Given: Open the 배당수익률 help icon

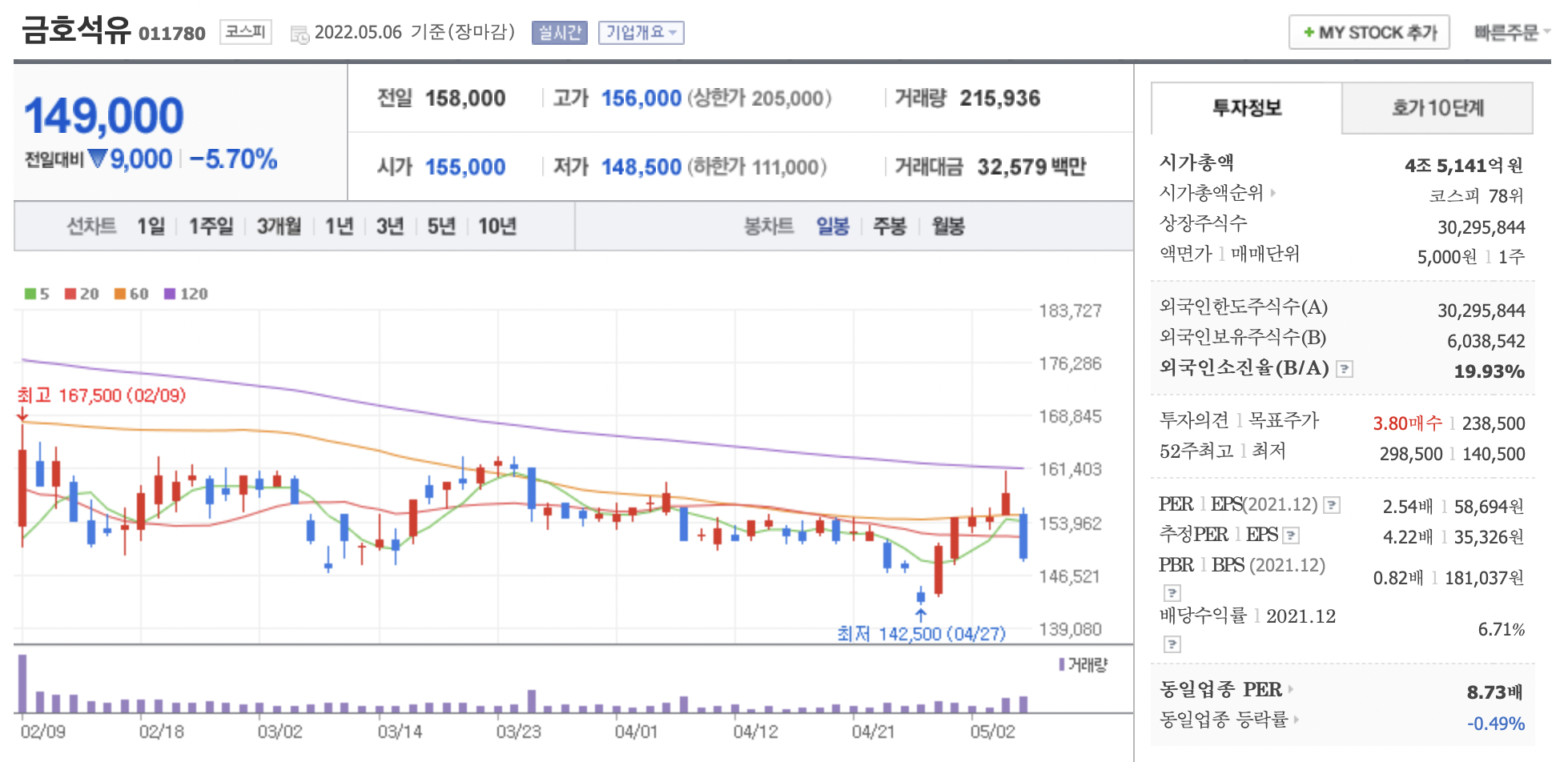Looking at the screenshot, I should [1172, 644].
